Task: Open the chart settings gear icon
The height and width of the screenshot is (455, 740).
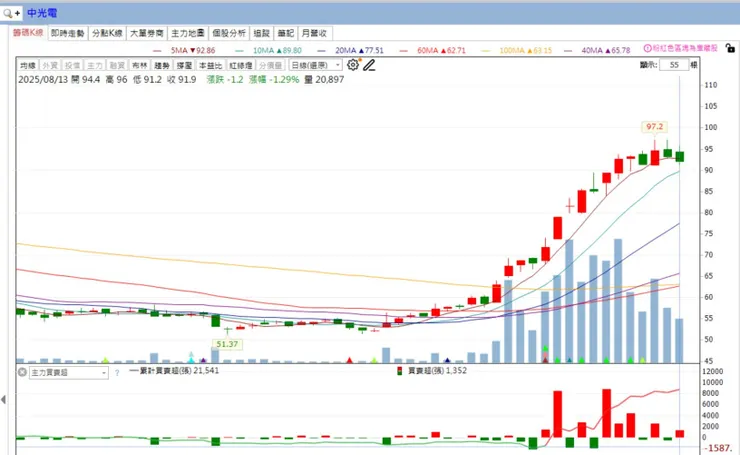Action: tap(353, 65)
